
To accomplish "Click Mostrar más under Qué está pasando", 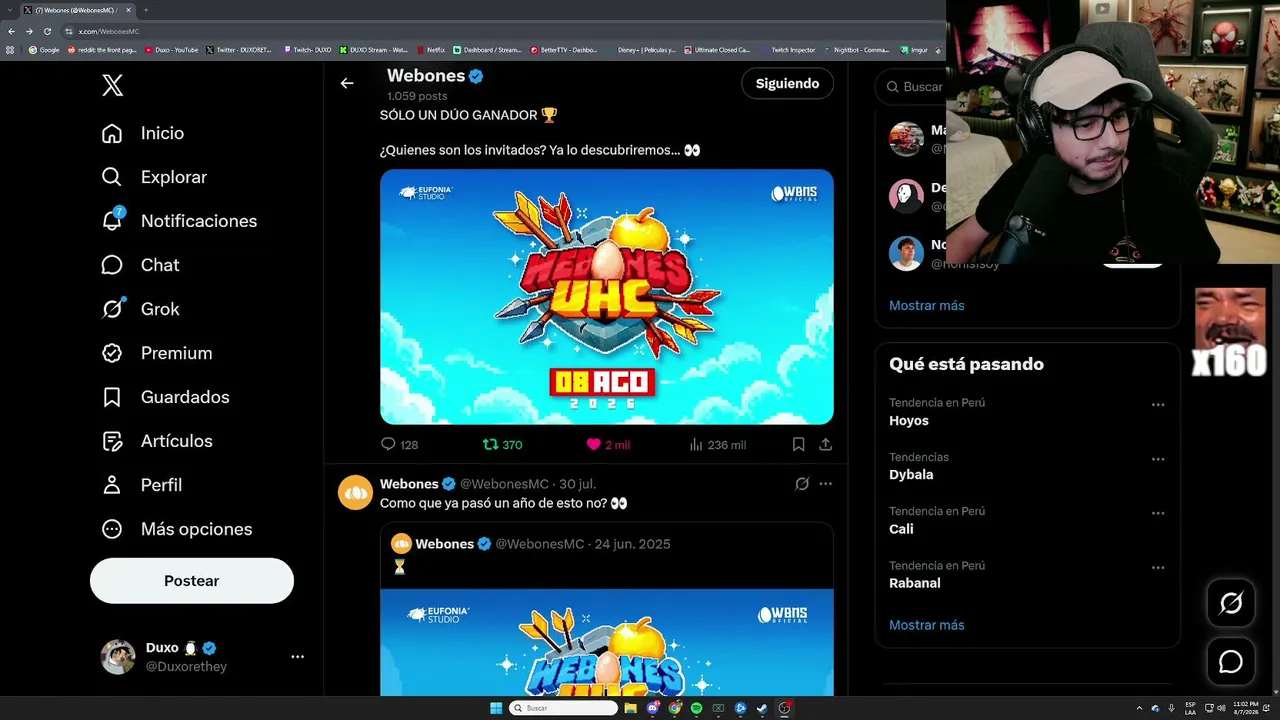I will pos(927,625).
